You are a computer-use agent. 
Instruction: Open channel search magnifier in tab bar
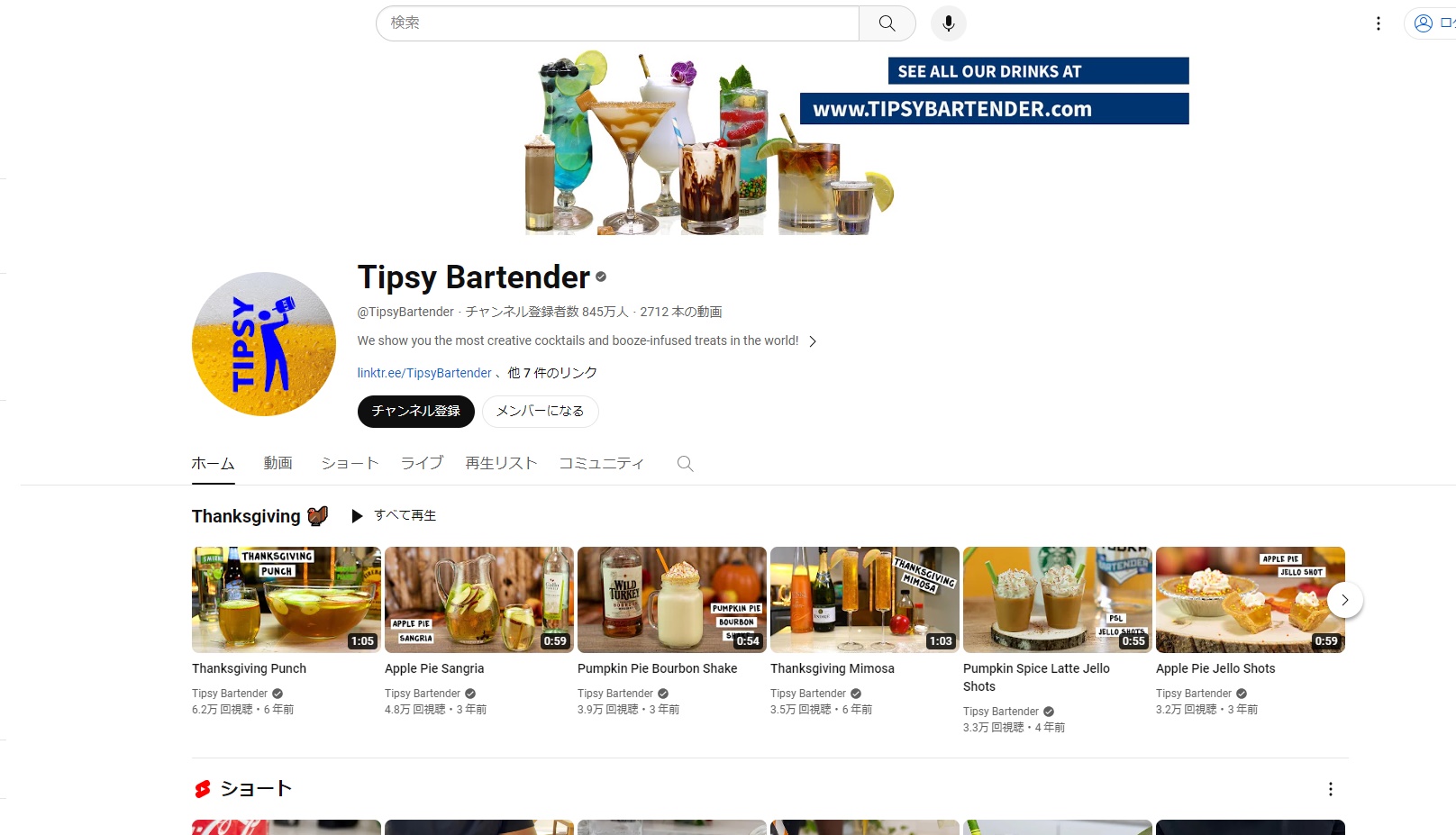[x=685, y=463]
